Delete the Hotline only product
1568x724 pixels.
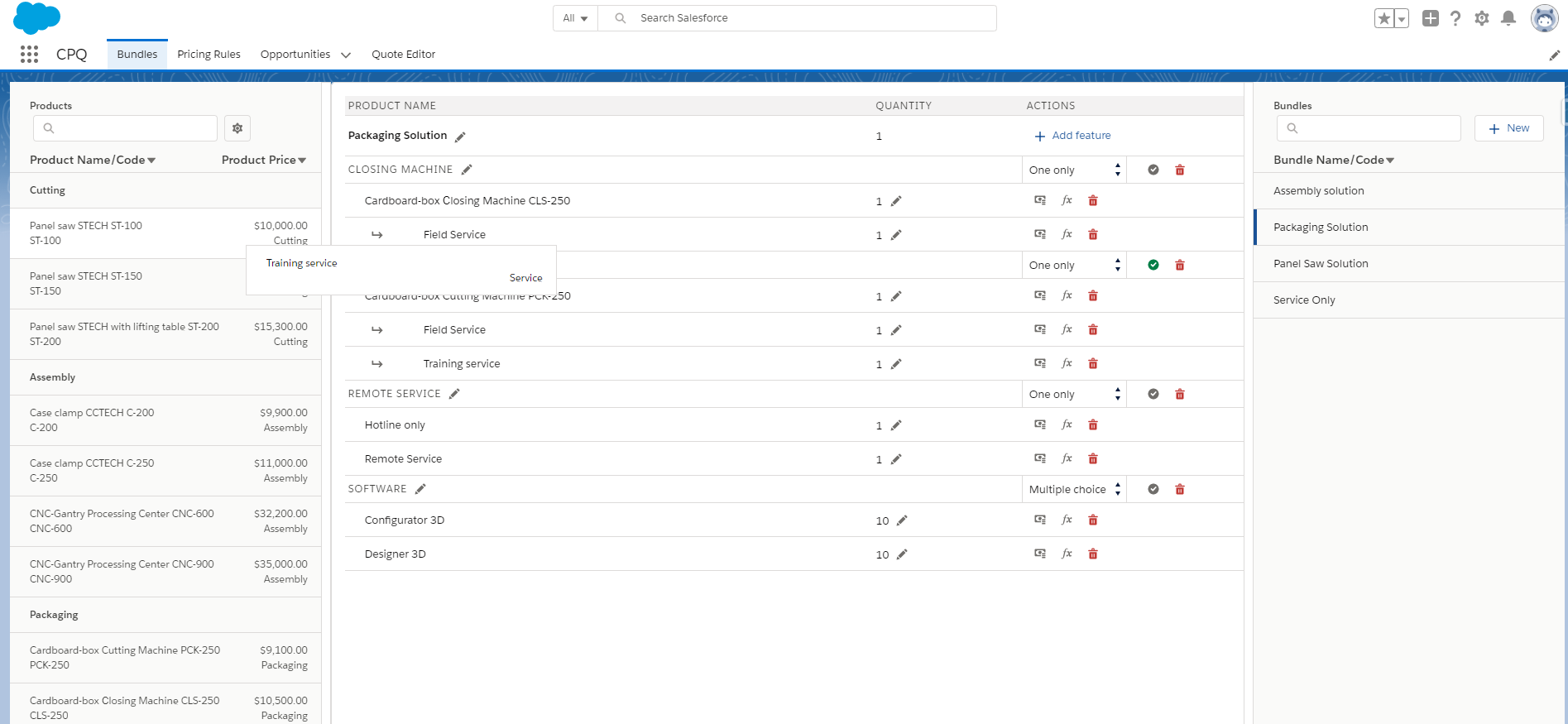(x=1093, y=425)
